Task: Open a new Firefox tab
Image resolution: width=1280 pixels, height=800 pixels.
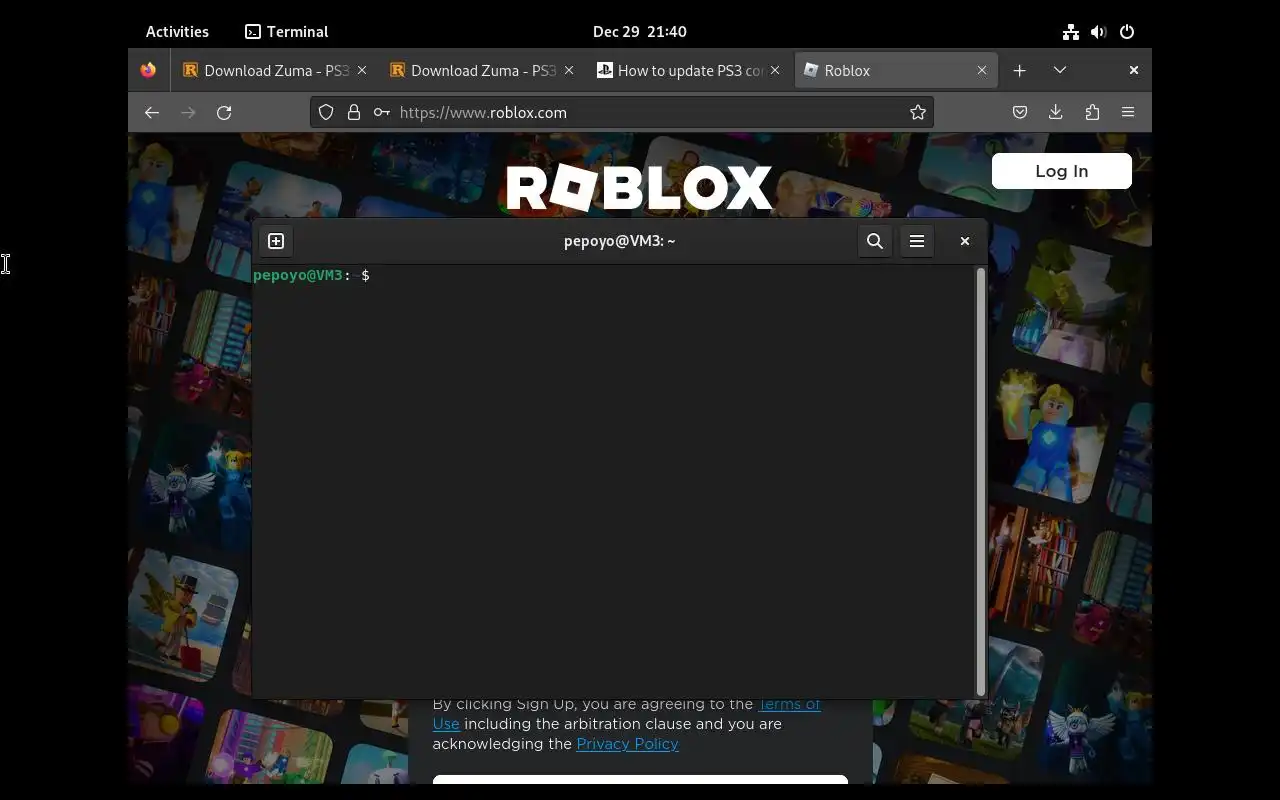Action: (x=1019, y=70)
